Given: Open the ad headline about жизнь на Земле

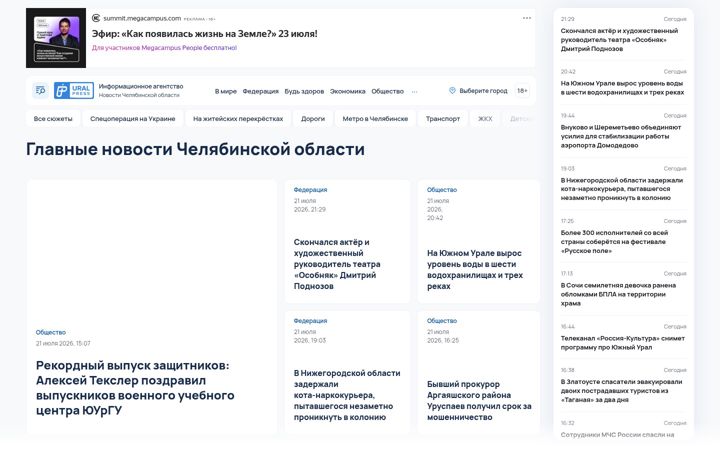Looking at the screenshot, I should click(204, 34).
